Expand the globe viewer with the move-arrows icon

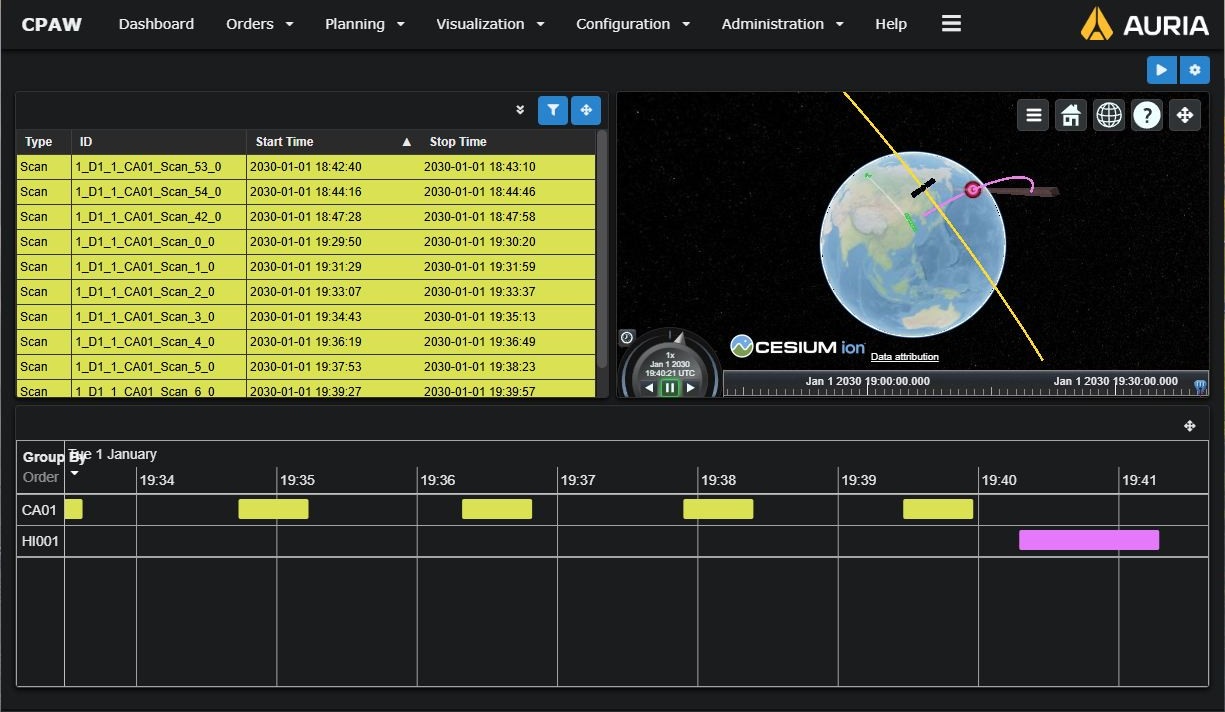tap(1185, 115)
